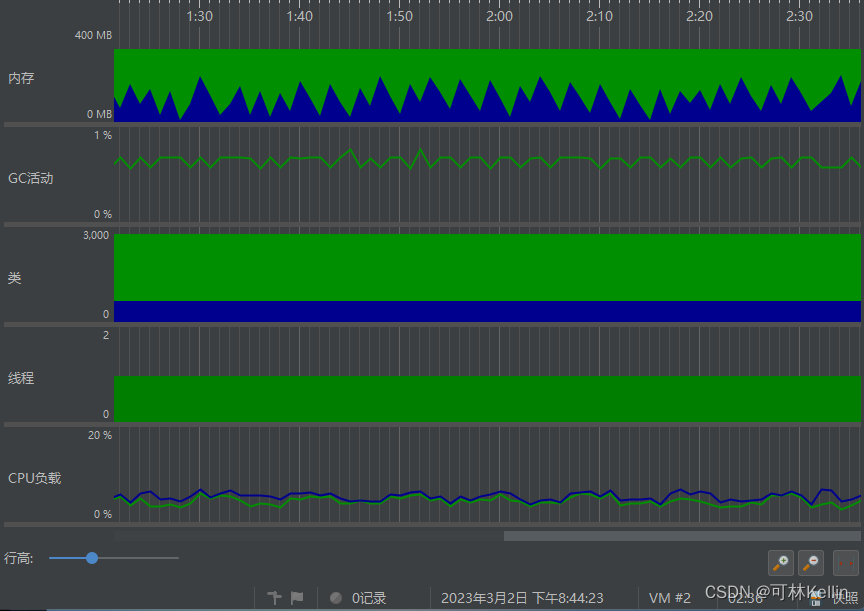The image size is (864, 611).
Task: Move the 行高 row height slider handle
Action: [x=92, y=558]
